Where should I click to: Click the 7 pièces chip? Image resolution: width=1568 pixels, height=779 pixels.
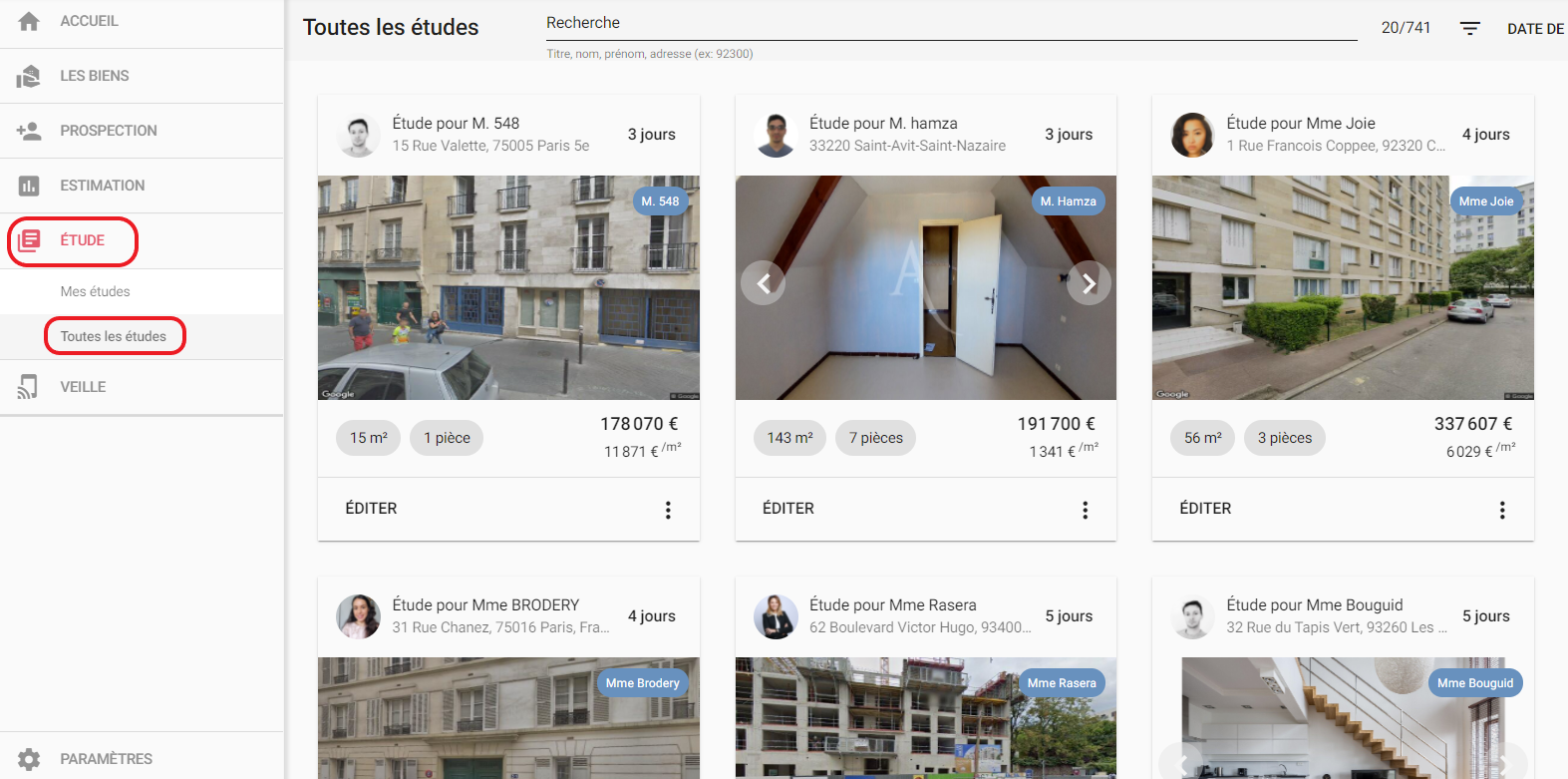(875, 438)
